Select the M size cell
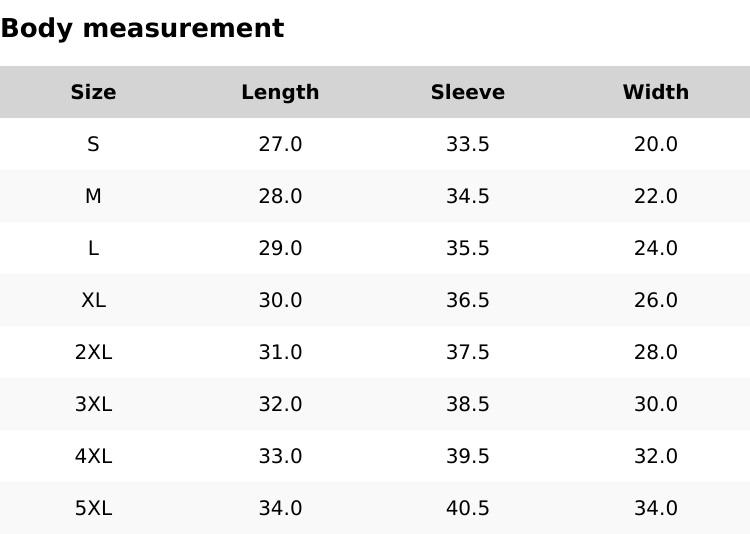 (93, 197)
